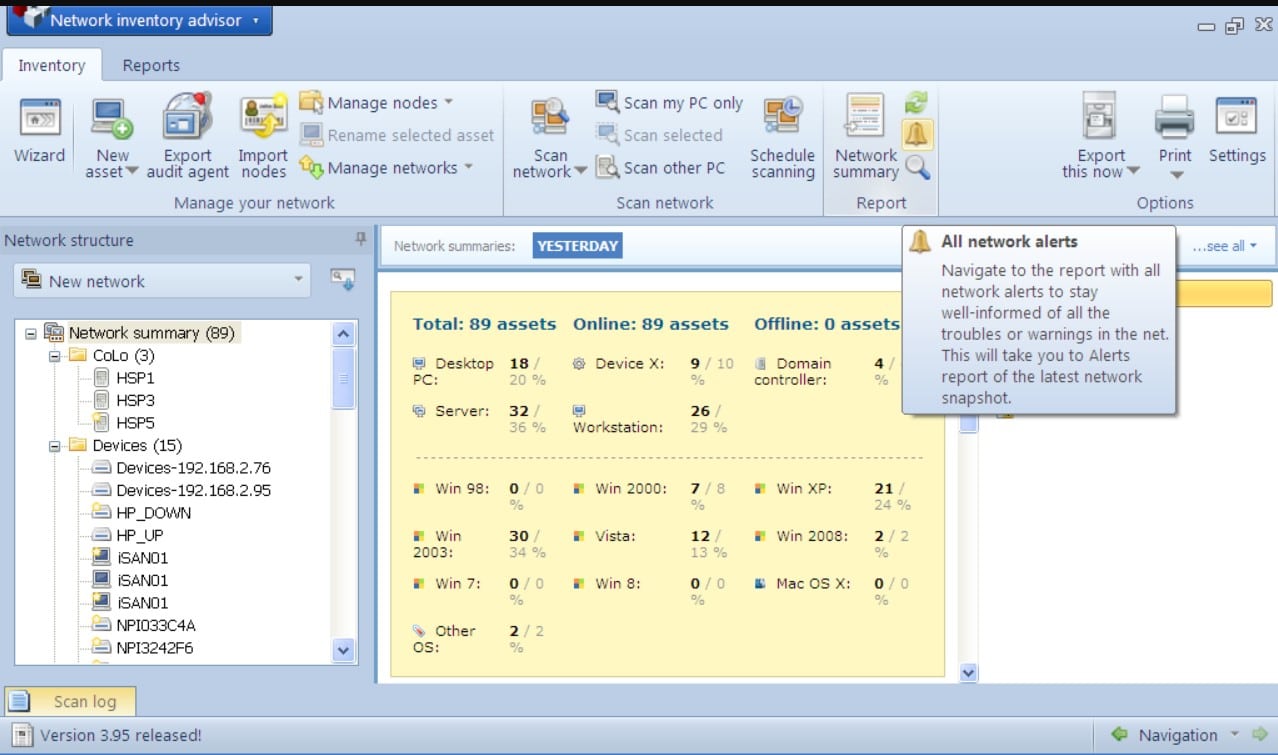Click the Domain controller: label
Screen dimensions: 1278x755
pyautogui.click(x=794, y=372)
